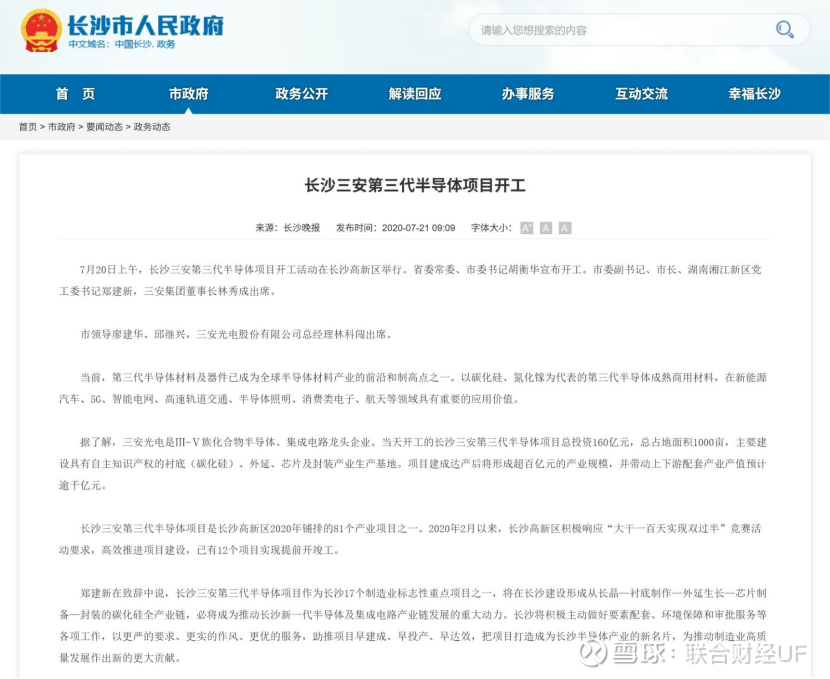
Task: Open the 首页 navigation menu
Action: [x=75, y=94]
